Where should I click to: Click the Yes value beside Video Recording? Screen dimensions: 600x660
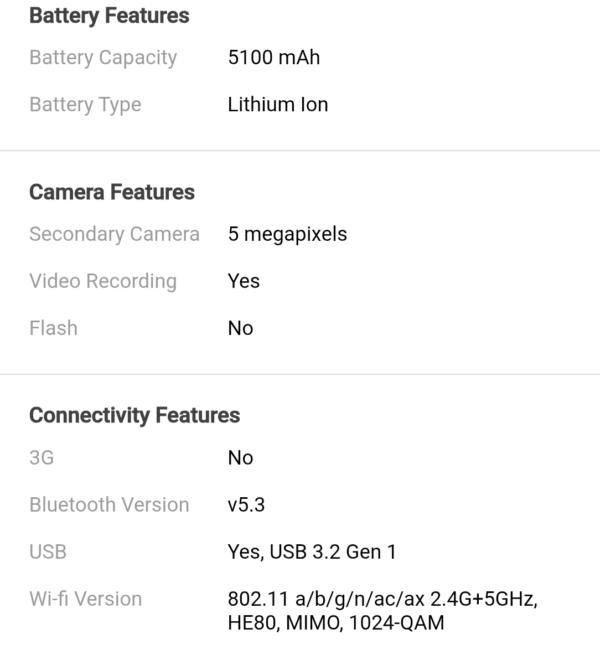244,282
